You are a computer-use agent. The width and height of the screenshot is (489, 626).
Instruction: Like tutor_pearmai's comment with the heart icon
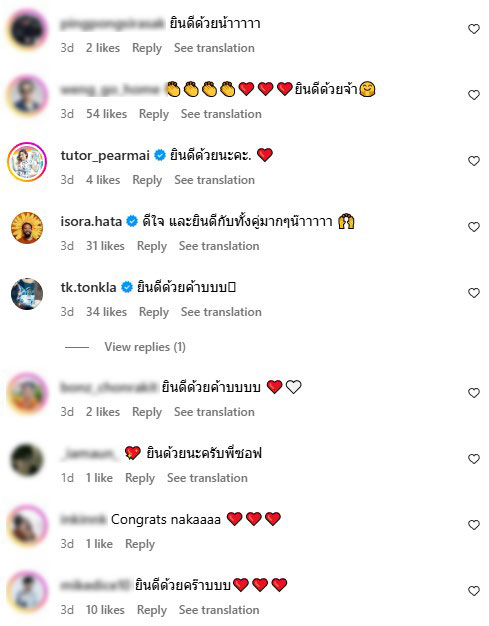[473, 161]
